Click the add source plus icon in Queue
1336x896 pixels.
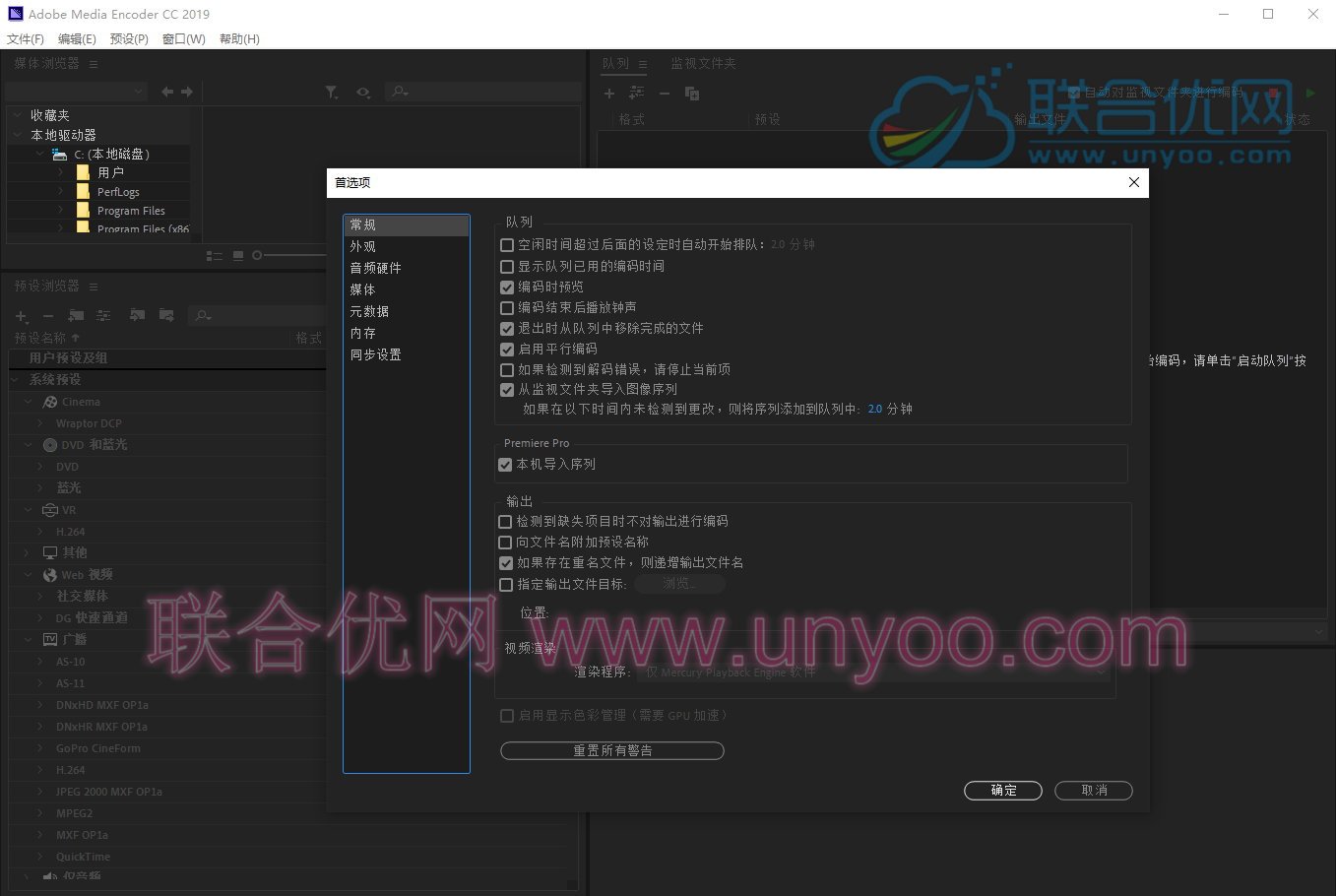click(609, 94)
